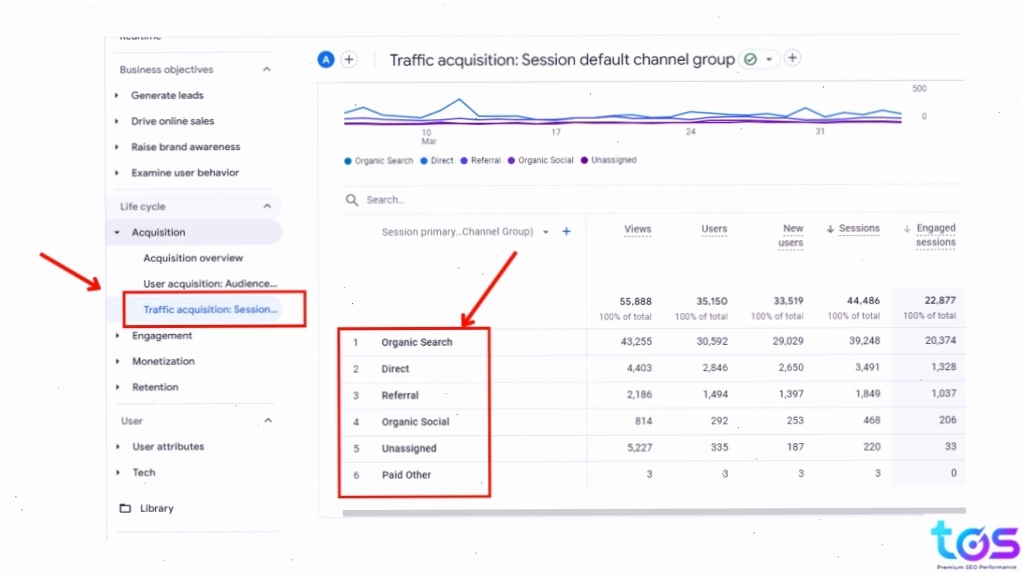Select the Acquisition menu item
Viewport: 1022px width, 579px height.
(158, 232)
